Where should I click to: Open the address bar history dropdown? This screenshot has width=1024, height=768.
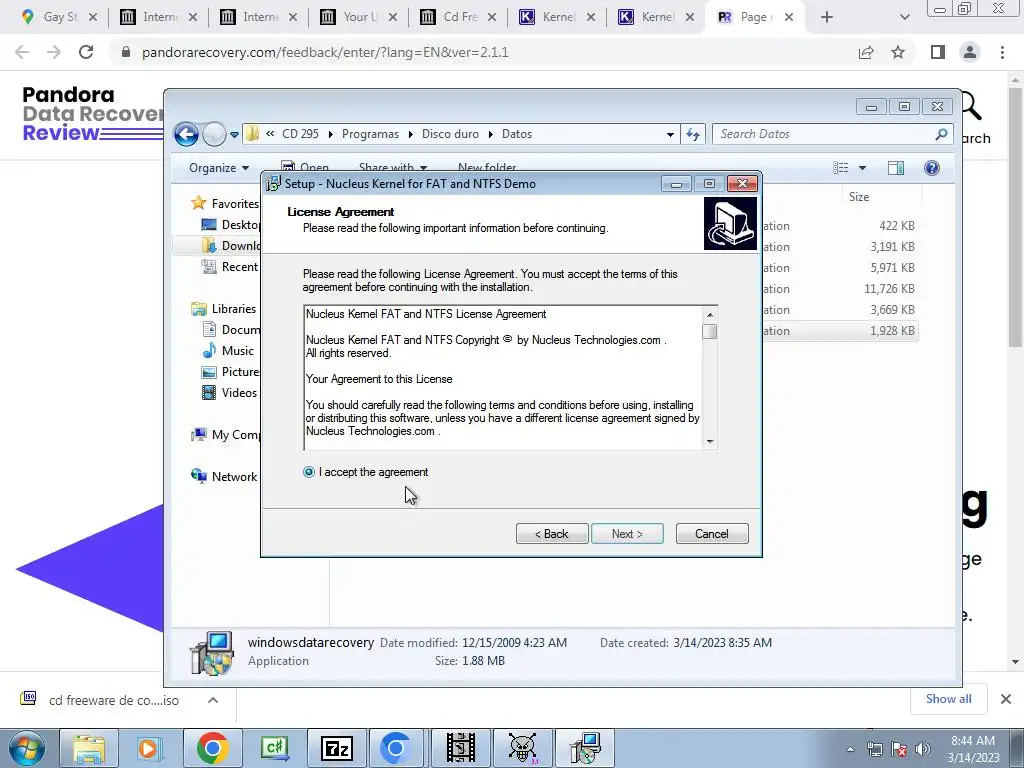coord(670,135)
